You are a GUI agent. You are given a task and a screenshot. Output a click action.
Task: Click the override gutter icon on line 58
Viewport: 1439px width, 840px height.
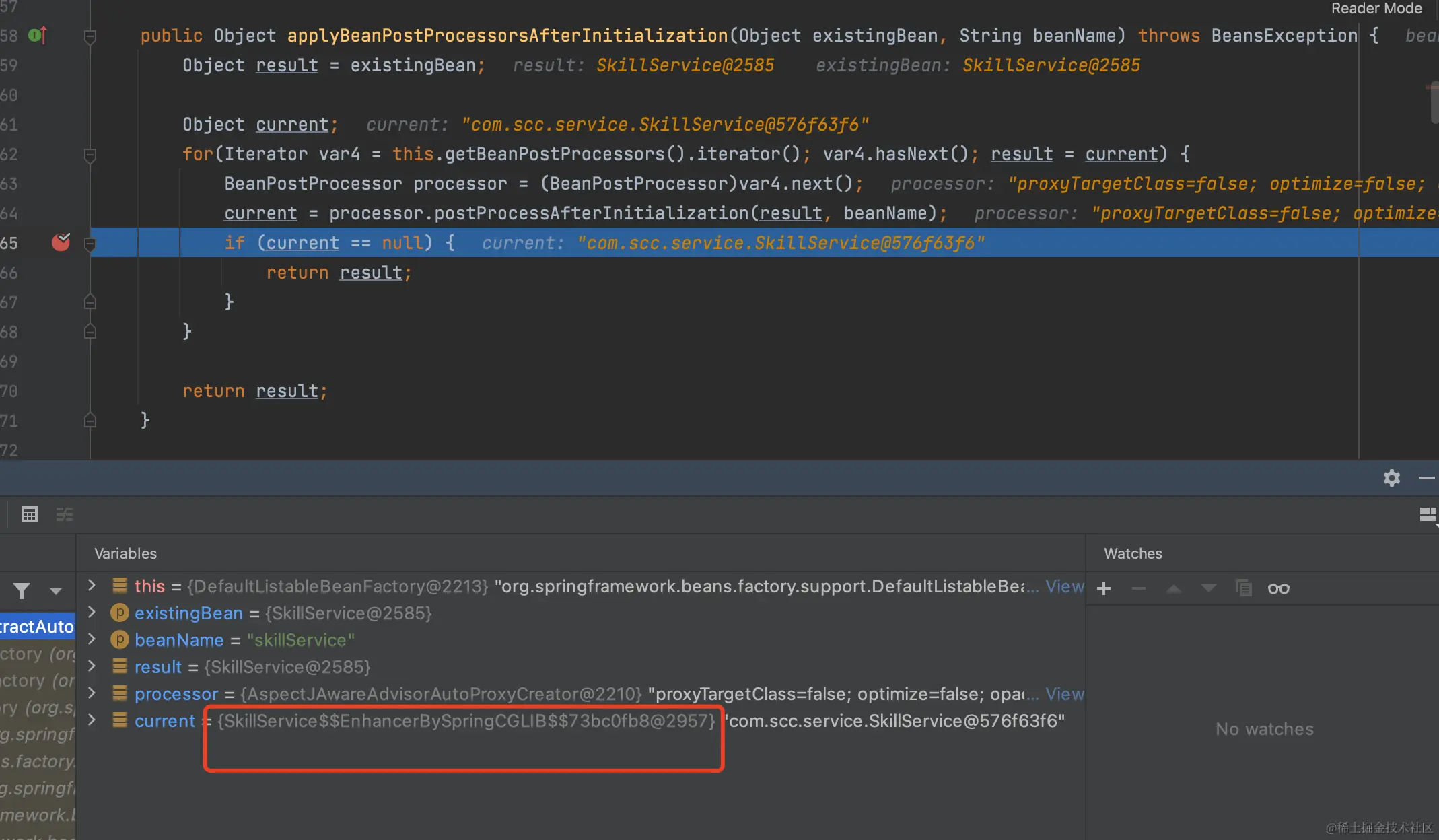coord(38,35)
